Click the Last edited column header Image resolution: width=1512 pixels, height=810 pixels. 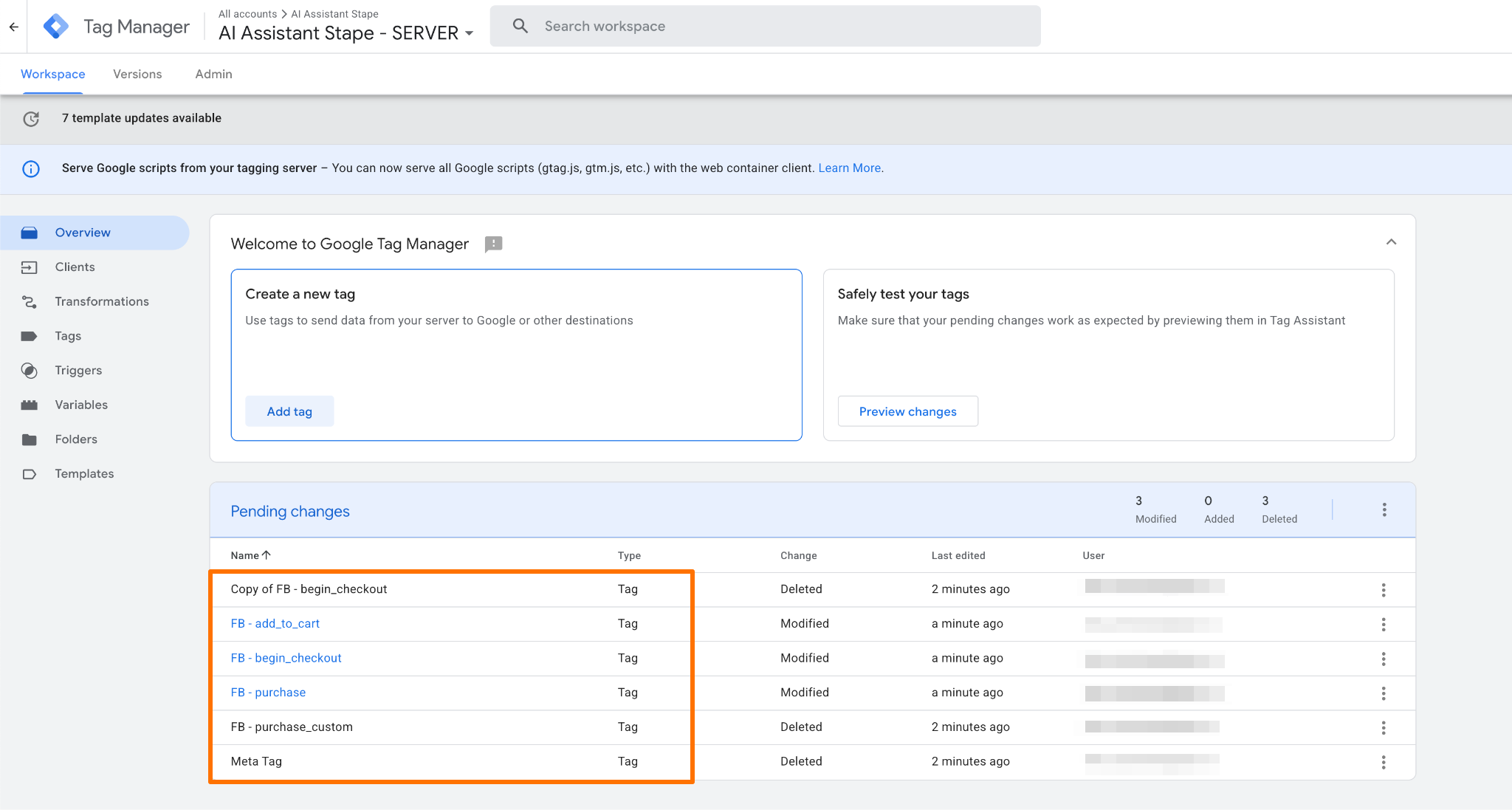958,555
